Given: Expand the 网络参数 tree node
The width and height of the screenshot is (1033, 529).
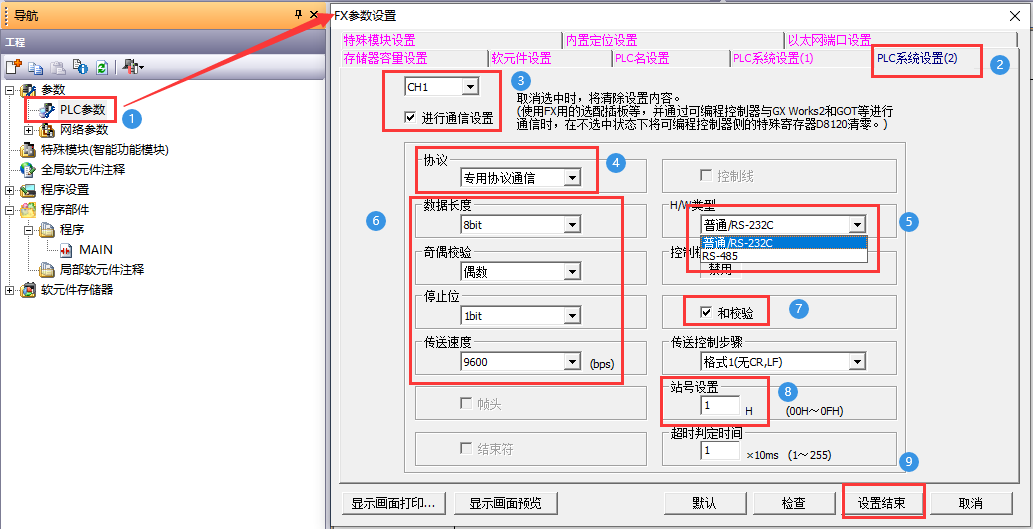Looking at the screenshot, I should (29, 130).
